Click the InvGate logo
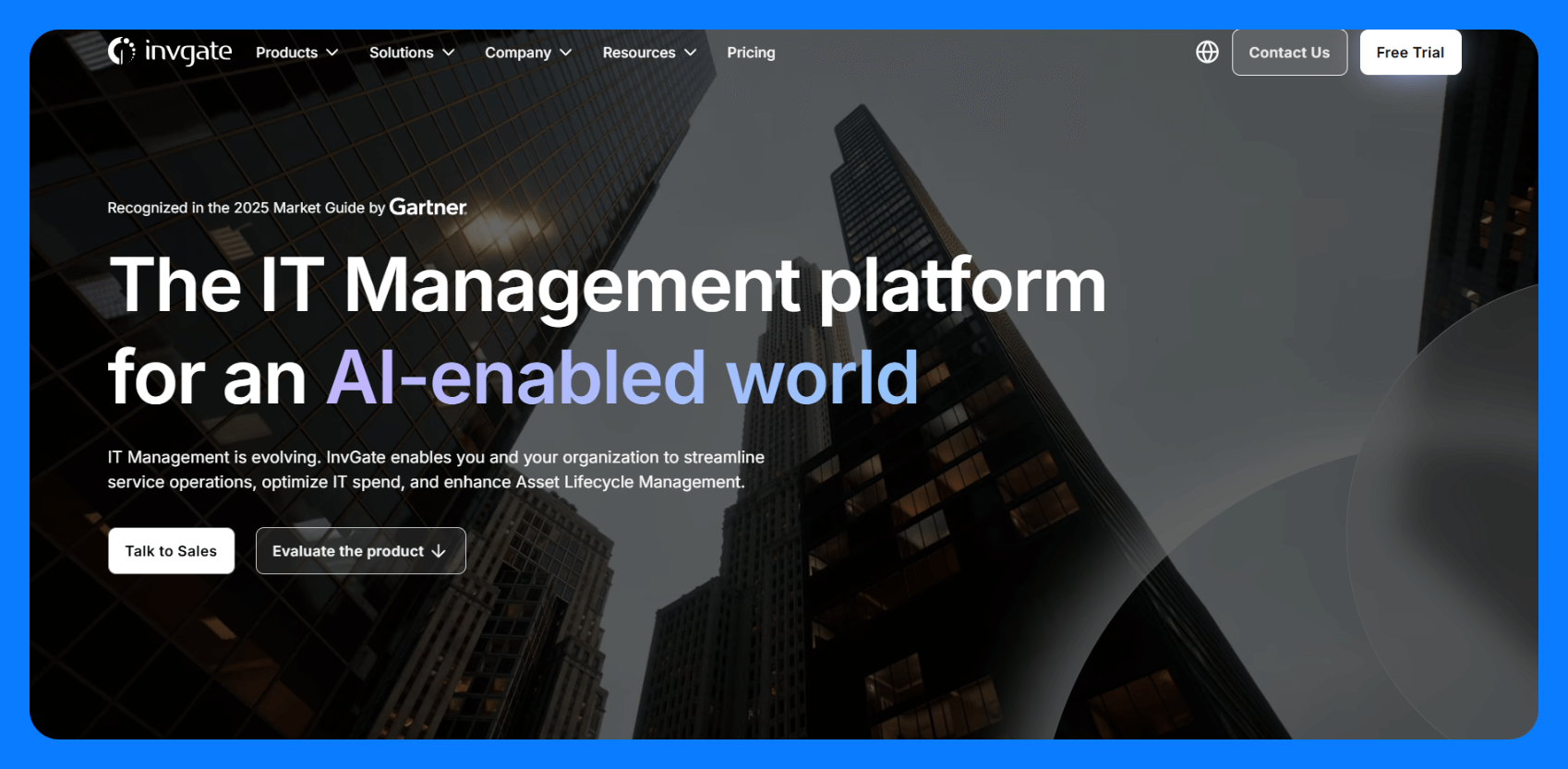Image resolution: width=1568 pixels, height=769 pixels. pos(170,52)
